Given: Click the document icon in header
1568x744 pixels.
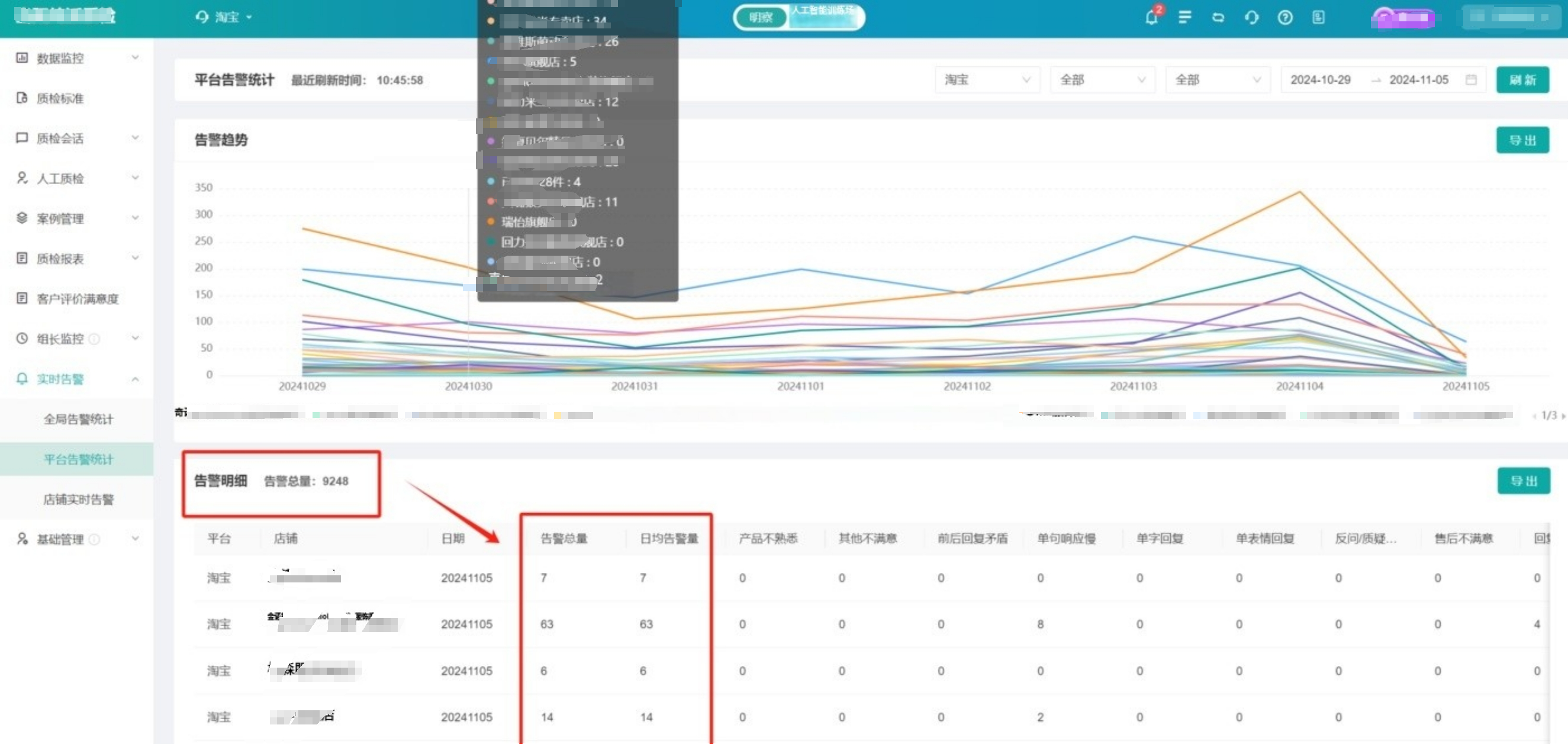Looking at the screenshot, I should (1318, 17).
